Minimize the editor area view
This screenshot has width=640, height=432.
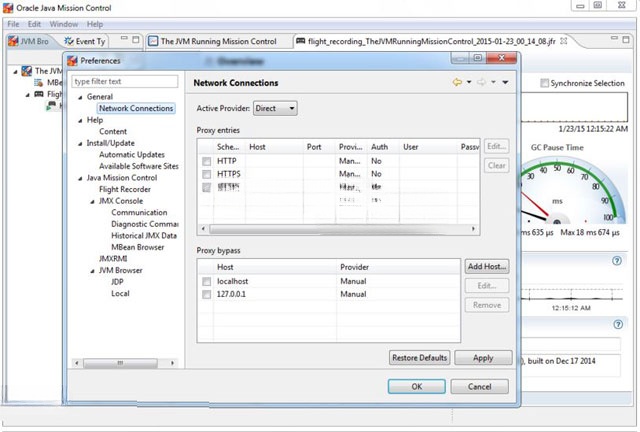(614, 39)
